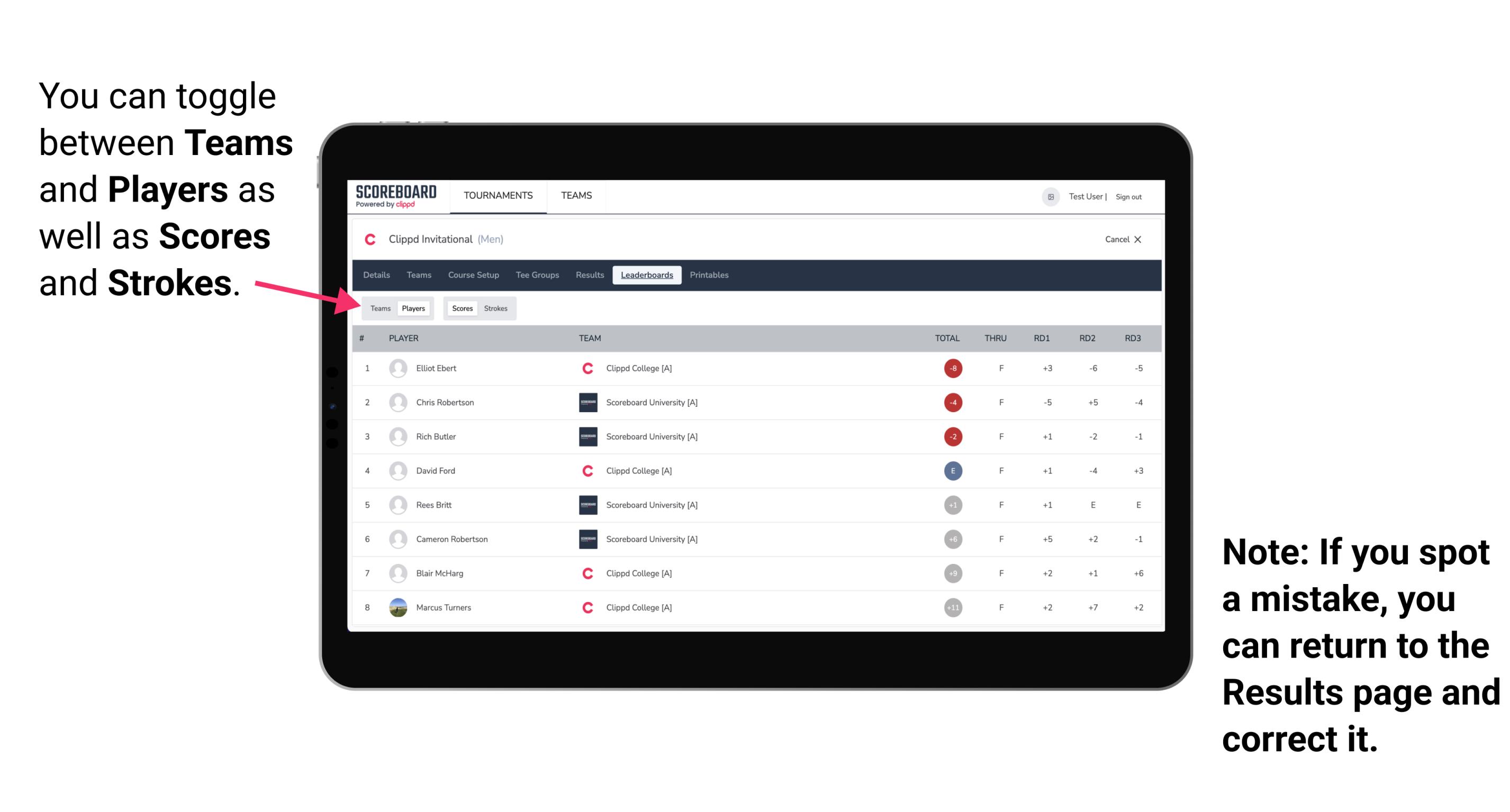Toggle to Strokes display mode
Image resolution: width=1510 pixels, height=812 pixels.
498,307
